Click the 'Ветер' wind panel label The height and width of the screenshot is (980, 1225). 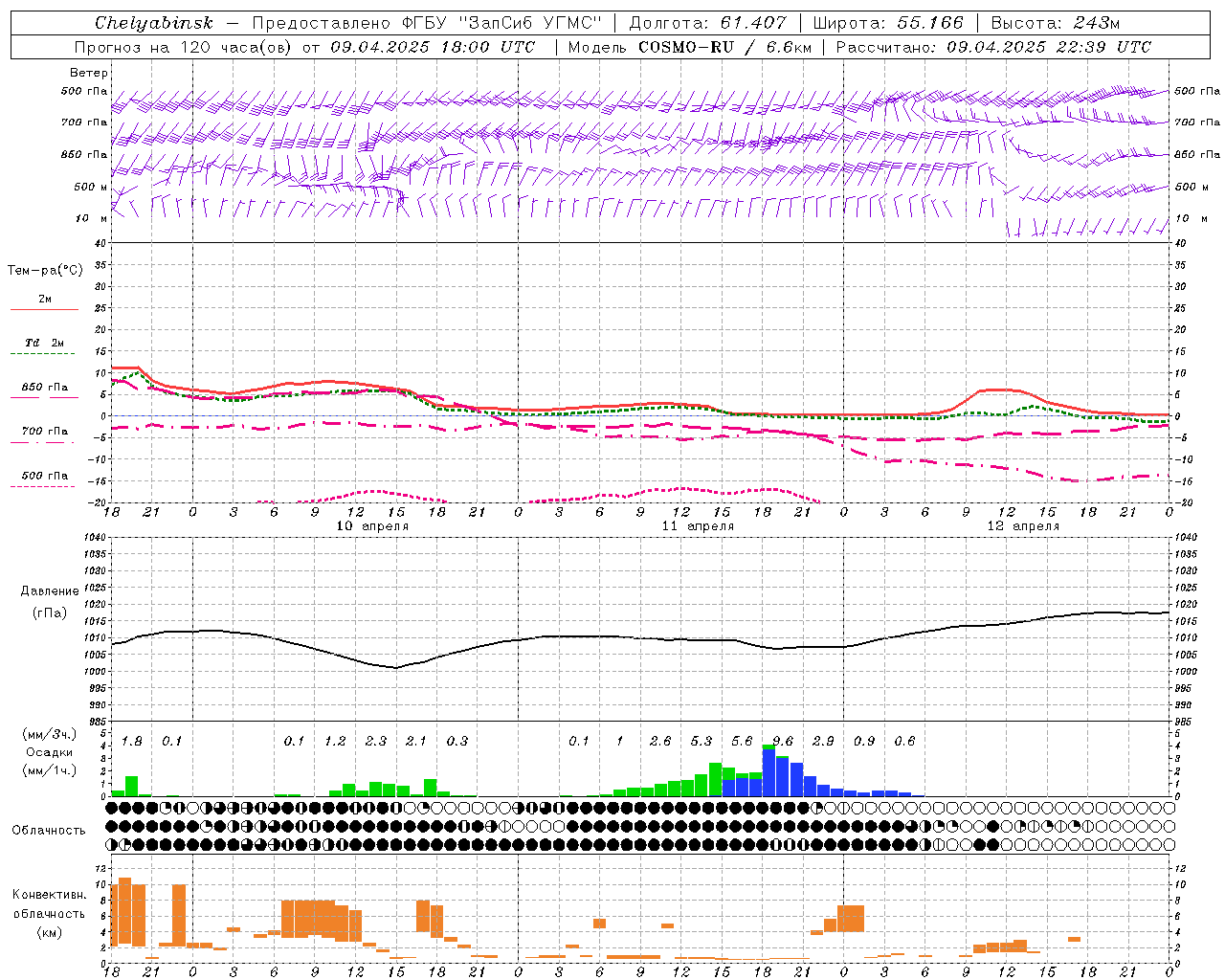[89, 73]
